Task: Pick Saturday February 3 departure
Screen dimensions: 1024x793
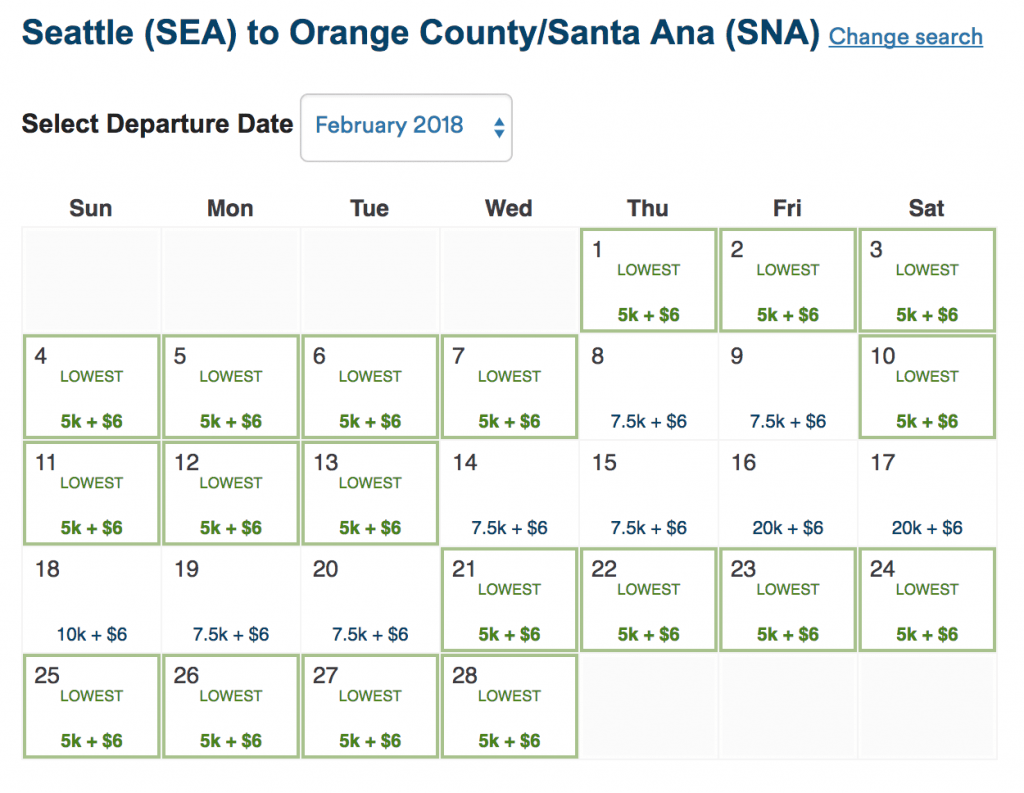Action: point(926,281)
